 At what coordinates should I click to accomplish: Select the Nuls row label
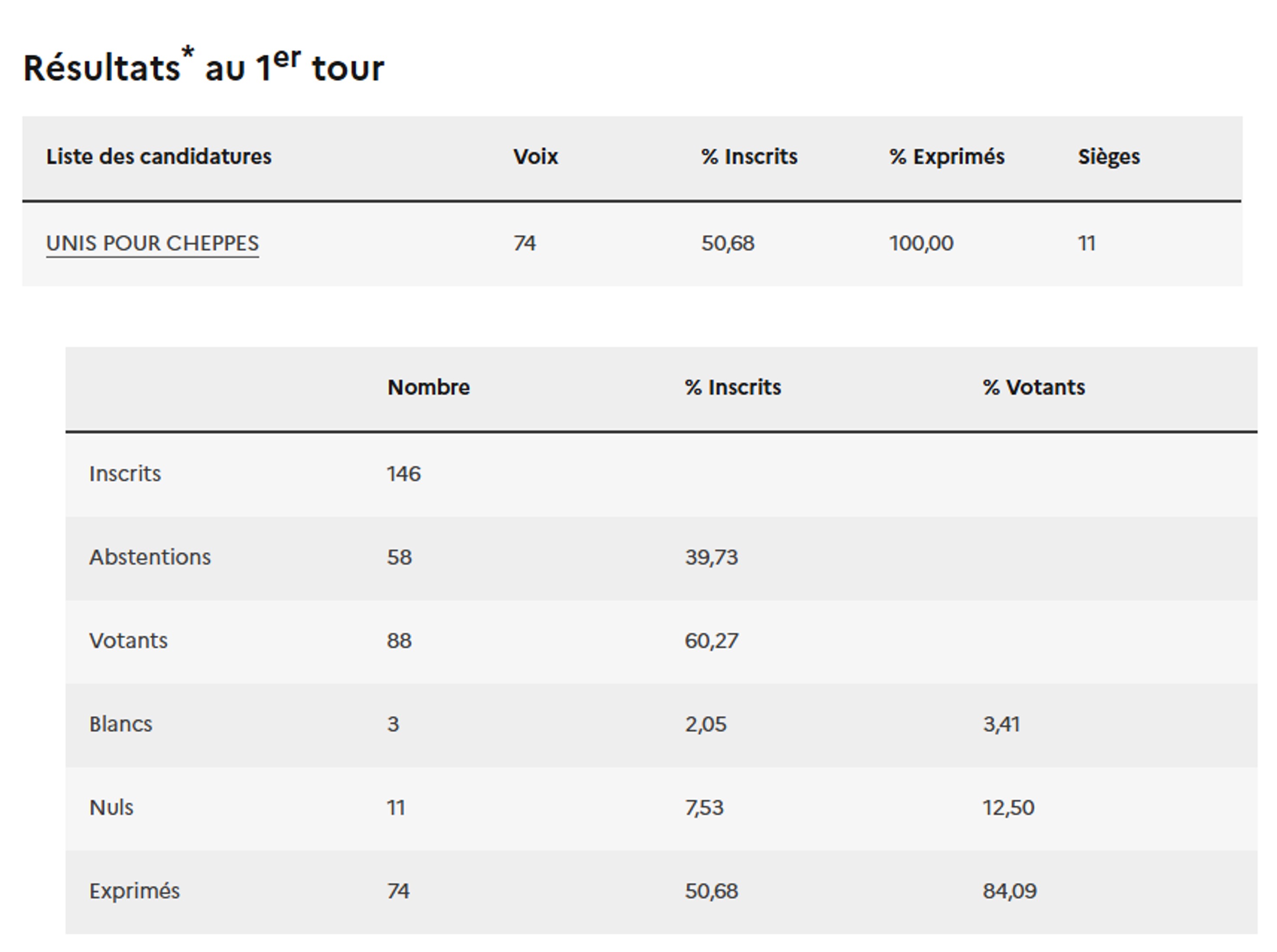(111, 808)
